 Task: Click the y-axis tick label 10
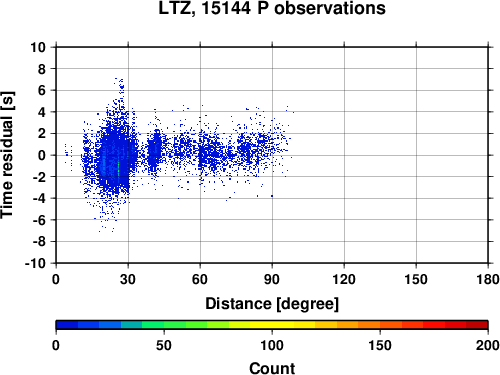tap(38, 47)
